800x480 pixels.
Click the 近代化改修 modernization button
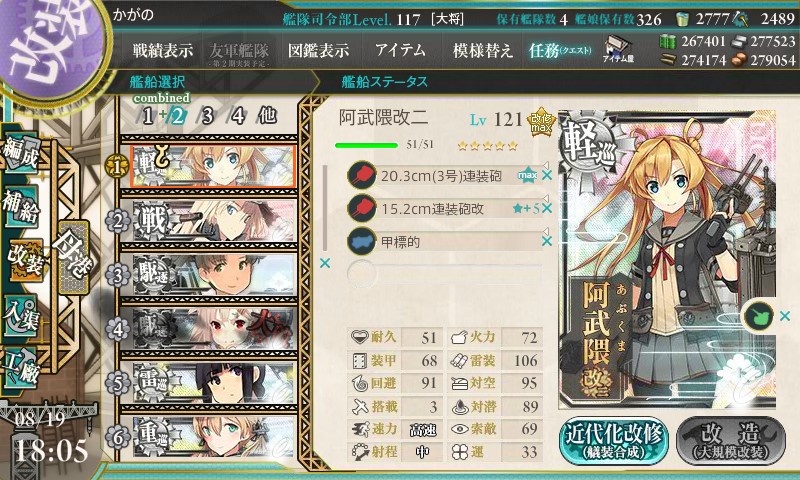[614, 441]
